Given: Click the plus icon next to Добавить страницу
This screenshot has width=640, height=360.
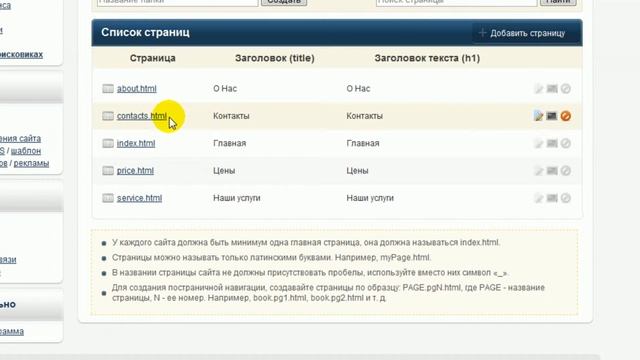Looking at the screenshot, I should click(x=482, y=33).
